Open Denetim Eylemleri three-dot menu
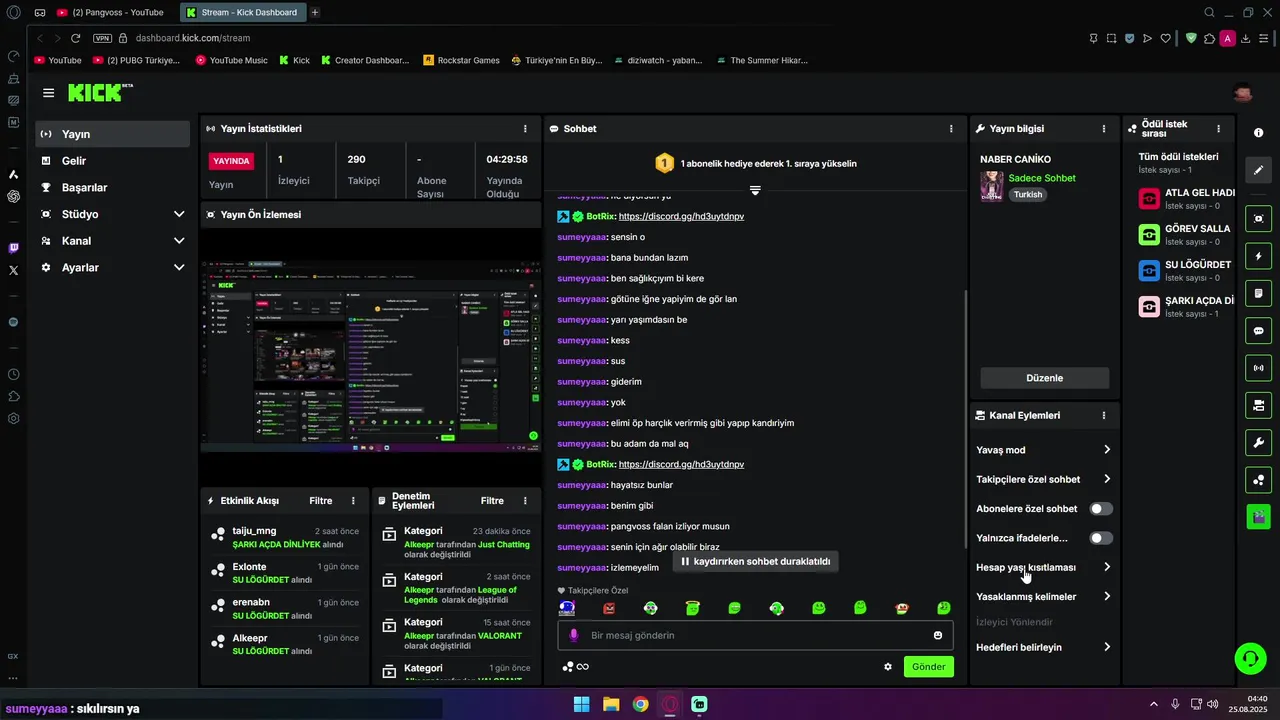This screenshot has width=1280, height=720. (x=525, y=501)
